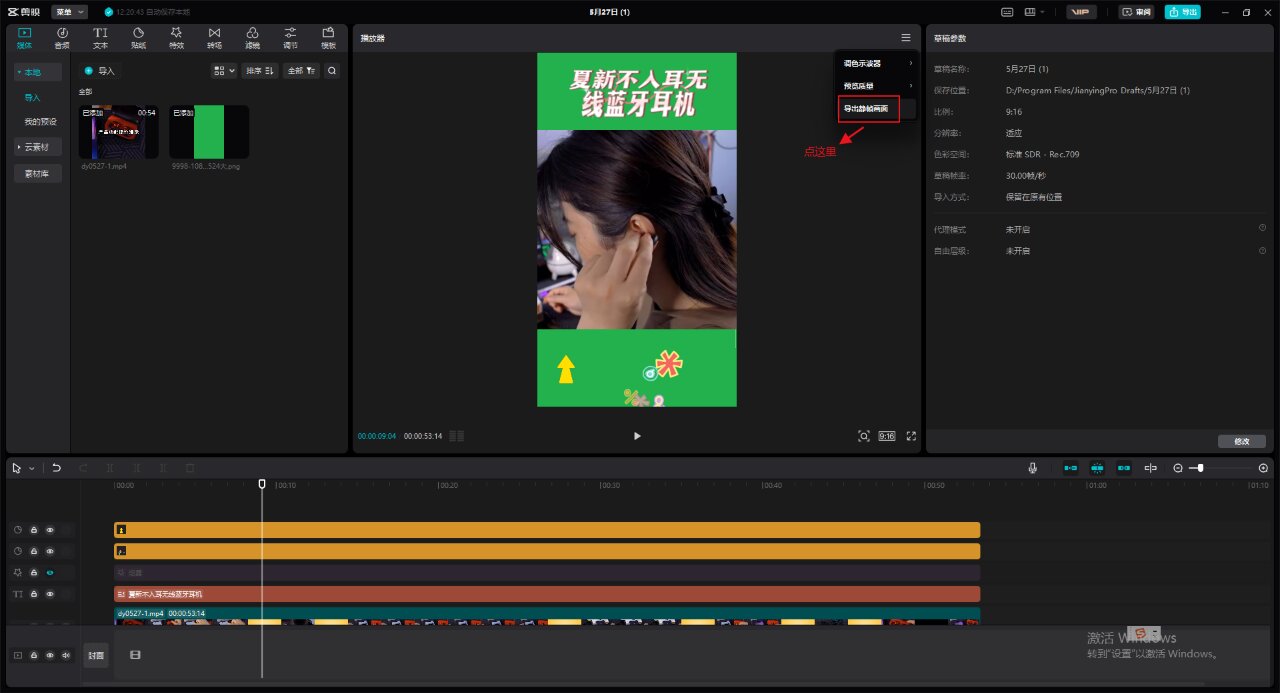Screen dimensions: 1280x693
Task: Undo the last edit in timeline toolbar
Action: point(56,468)
